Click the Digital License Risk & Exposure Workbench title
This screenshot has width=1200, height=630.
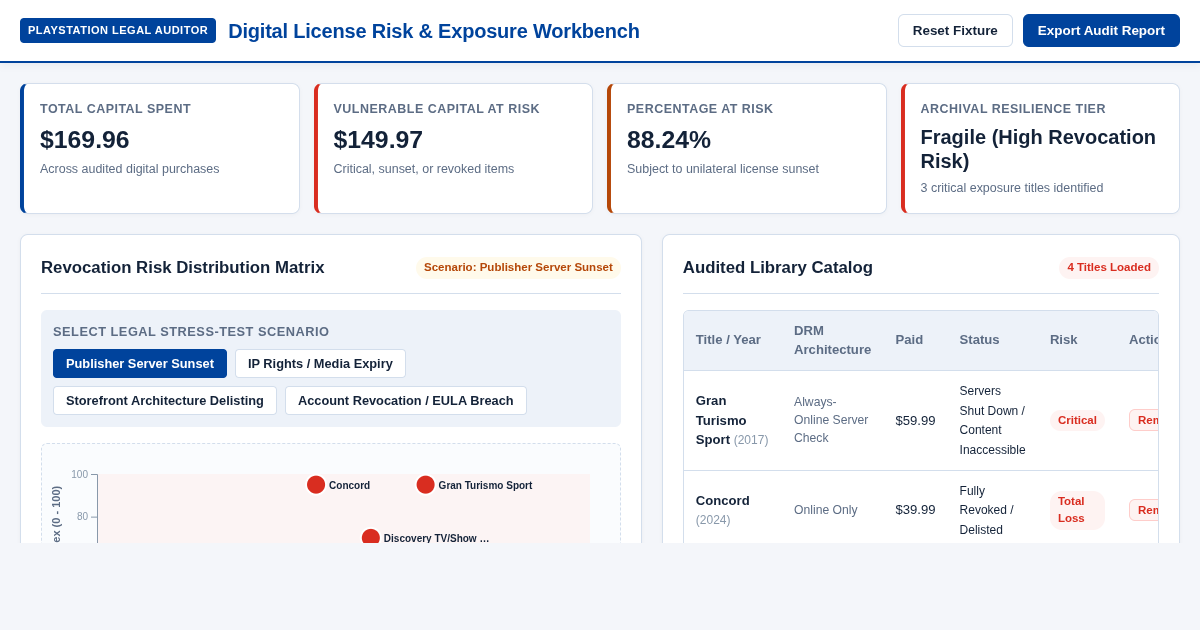click(434, 31)
